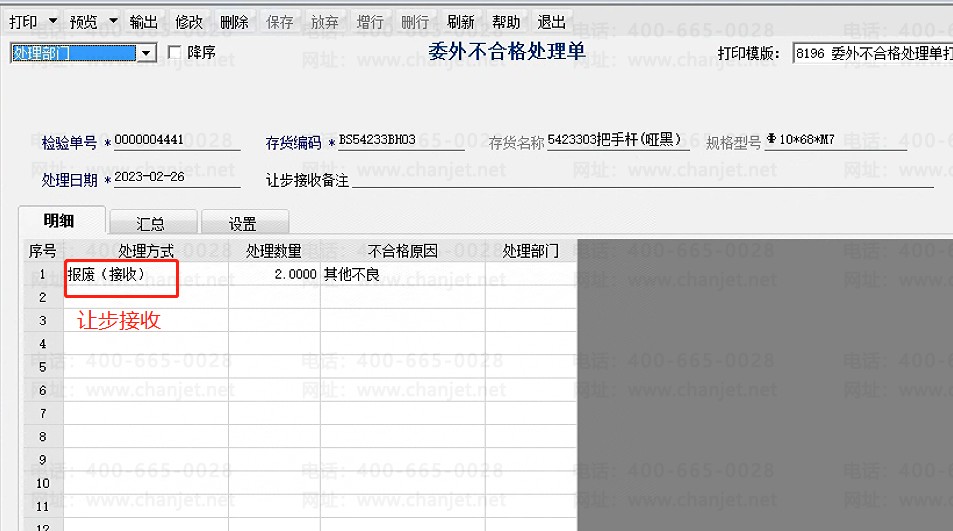Select row number 7 header
Screen dimensions: 953x531
[43, 413]
